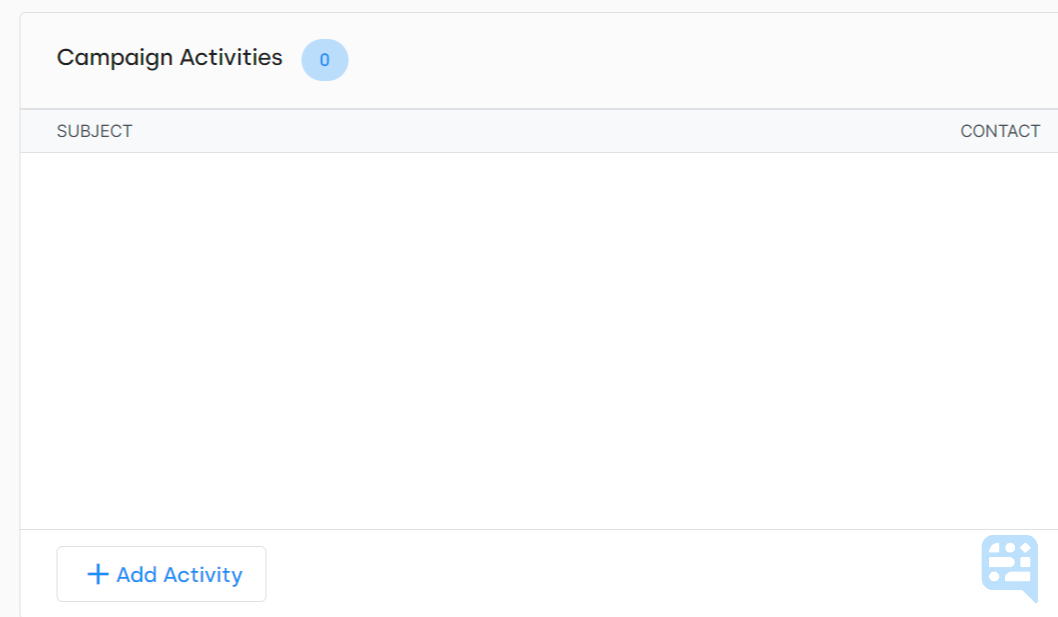Image resolution: width=1058 pixels, height=617 pixels.
Task: Click the plus icon beside Add Activity
Action: 97,574
